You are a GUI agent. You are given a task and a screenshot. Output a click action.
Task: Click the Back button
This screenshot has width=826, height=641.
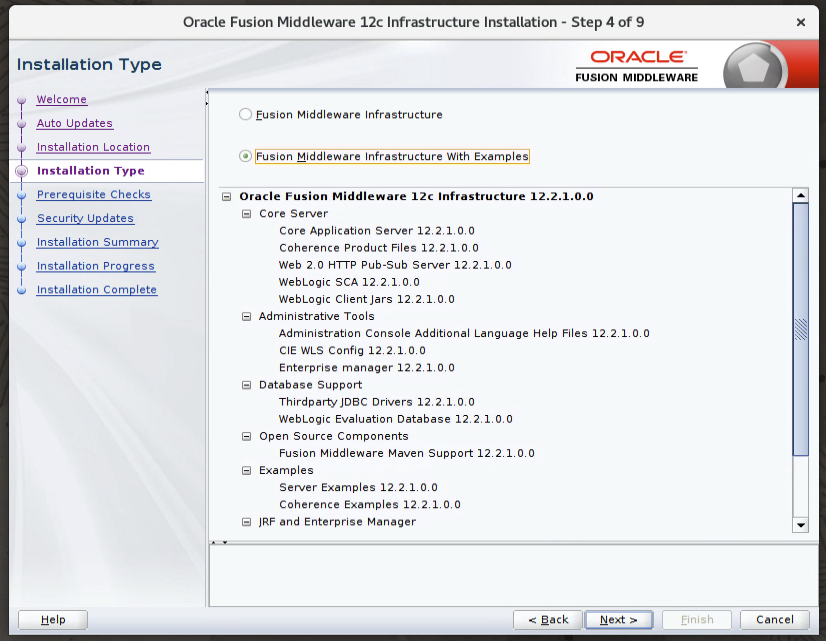point(548,620)
